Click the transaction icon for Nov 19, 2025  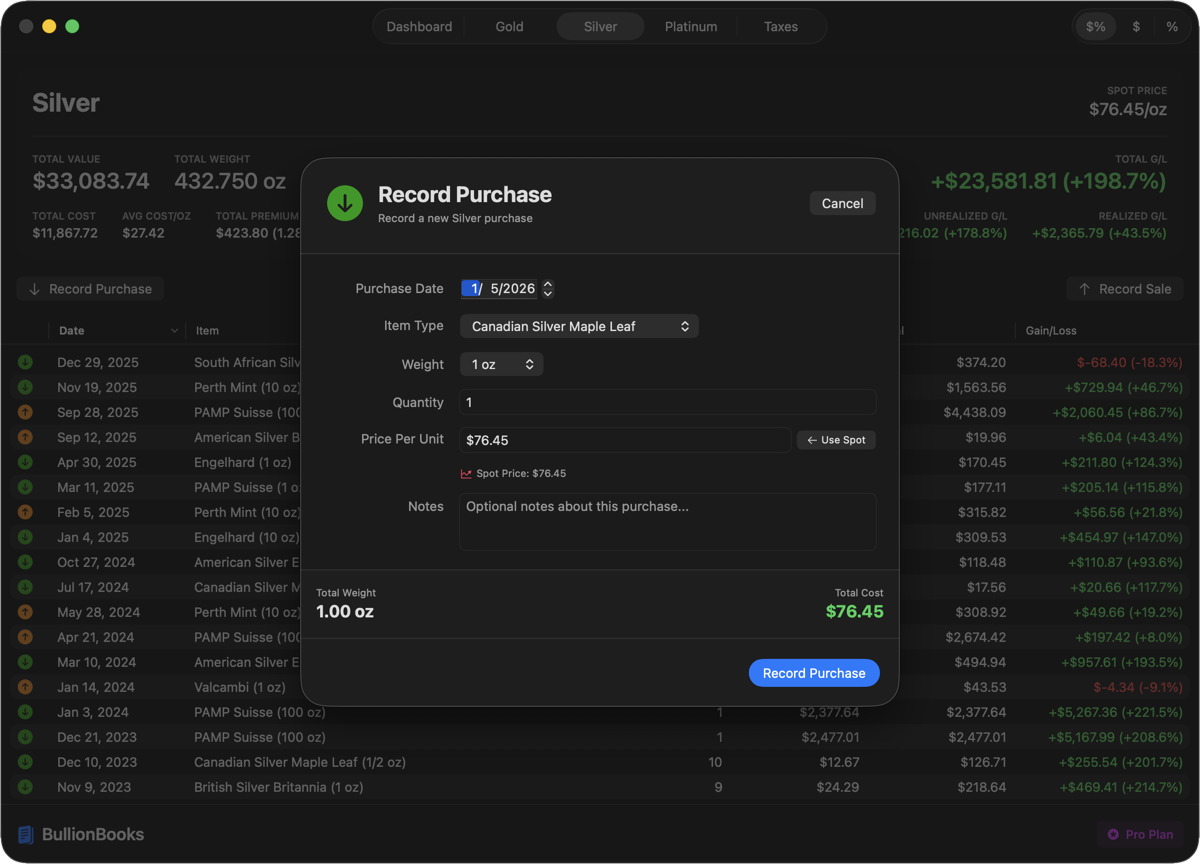point(25,387)
